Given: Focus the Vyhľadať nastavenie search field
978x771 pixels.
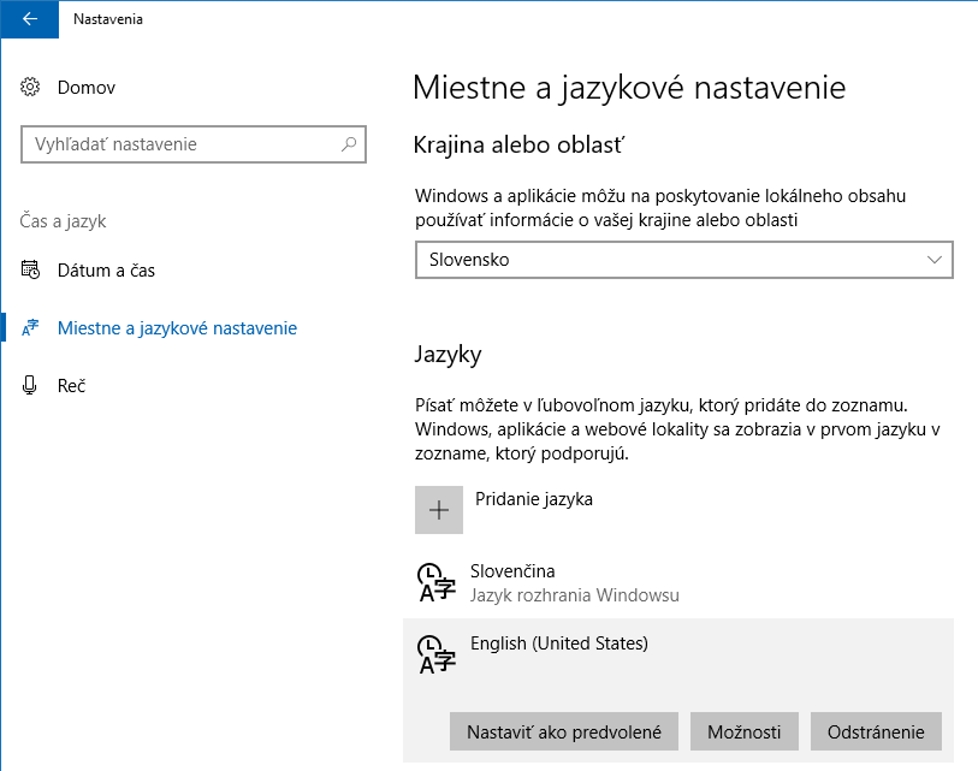Looking at the screenshot, I should pyautogui.click(x=180, y=144).
